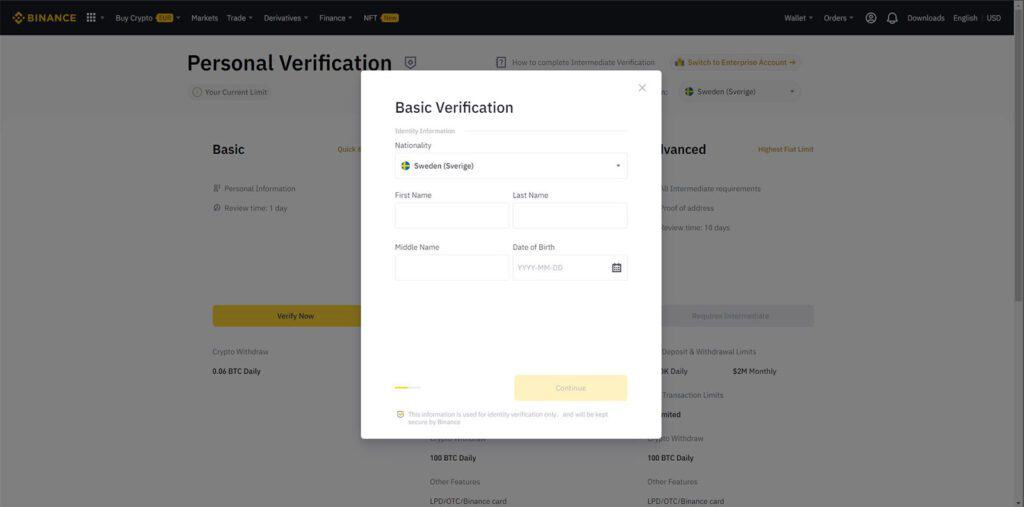Click Switch to Enterprise Account link
Image resolution: width=1024 pixels, height=507 pixels.
pyautogui.click(x=735, y=63)
